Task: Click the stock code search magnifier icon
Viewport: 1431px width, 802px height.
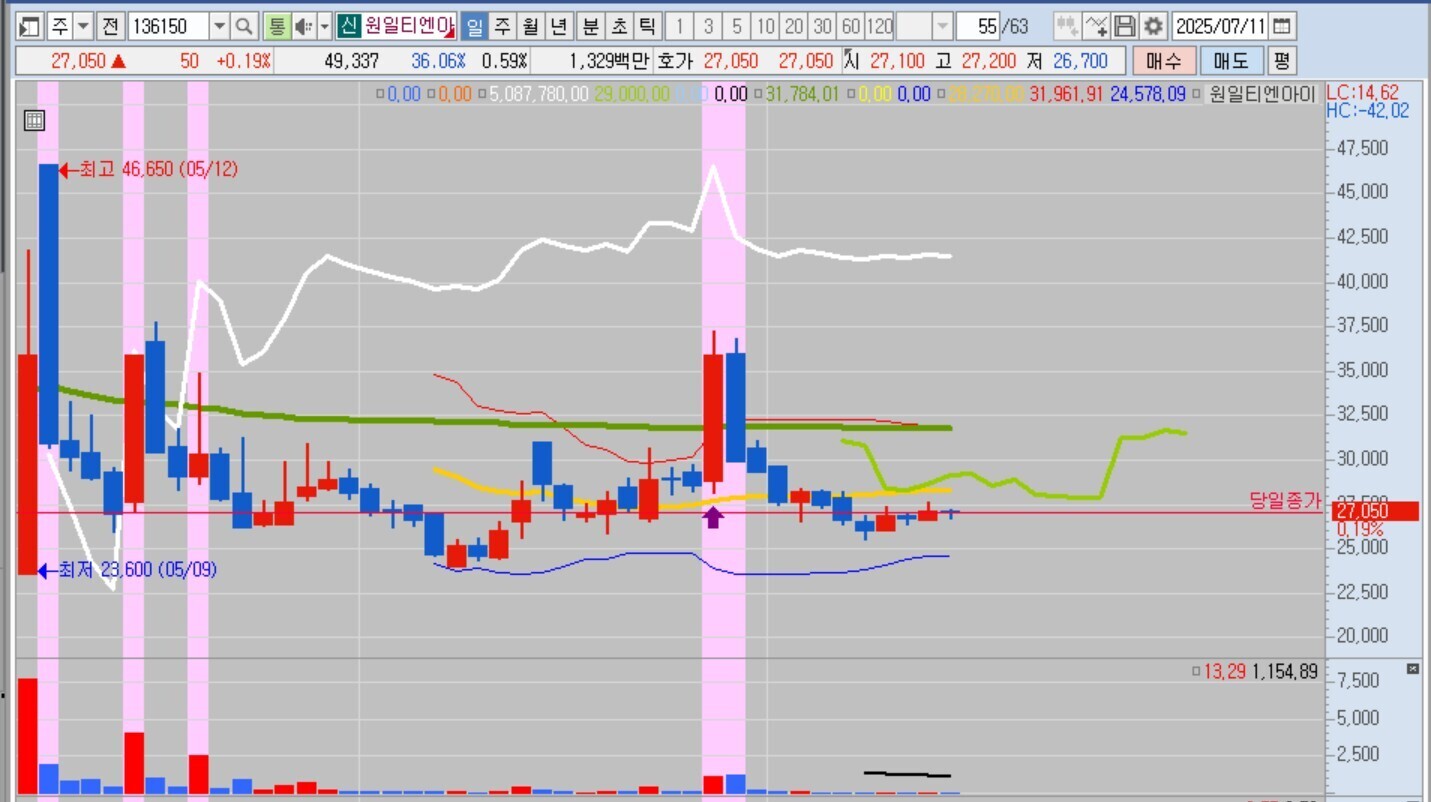Action: [245, 26]
